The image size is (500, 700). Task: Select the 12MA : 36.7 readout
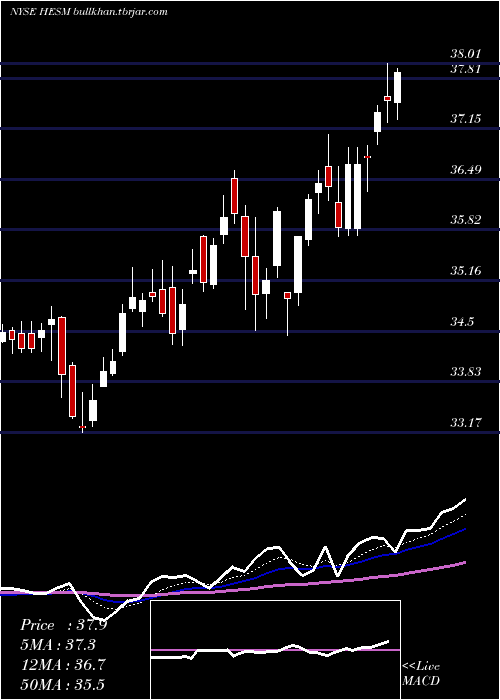point(63,665)
